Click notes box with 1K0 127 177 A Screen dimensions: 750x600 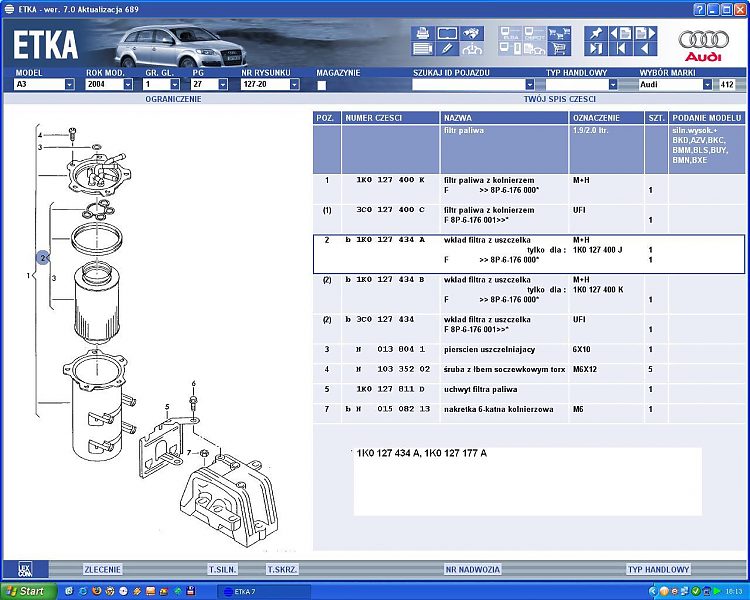tap(528, 481)
